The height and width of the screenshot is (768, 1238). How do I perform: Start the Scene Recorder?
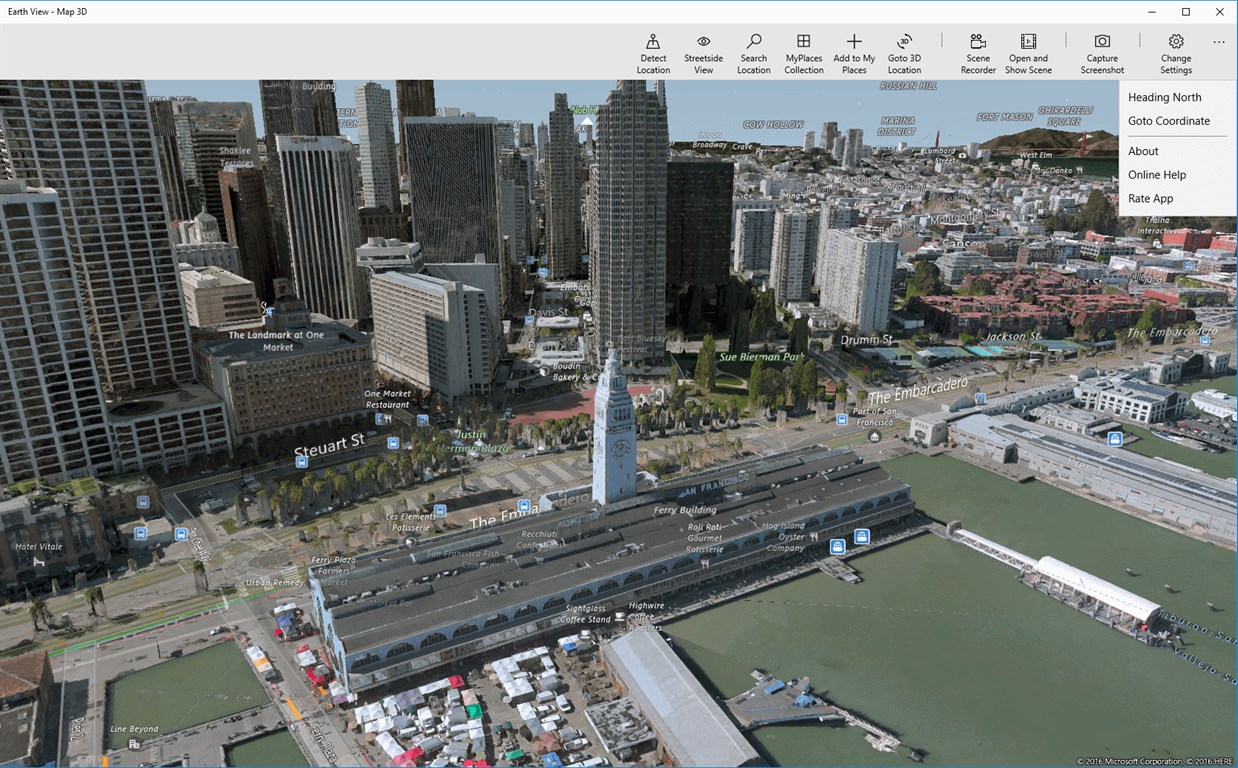978,42
